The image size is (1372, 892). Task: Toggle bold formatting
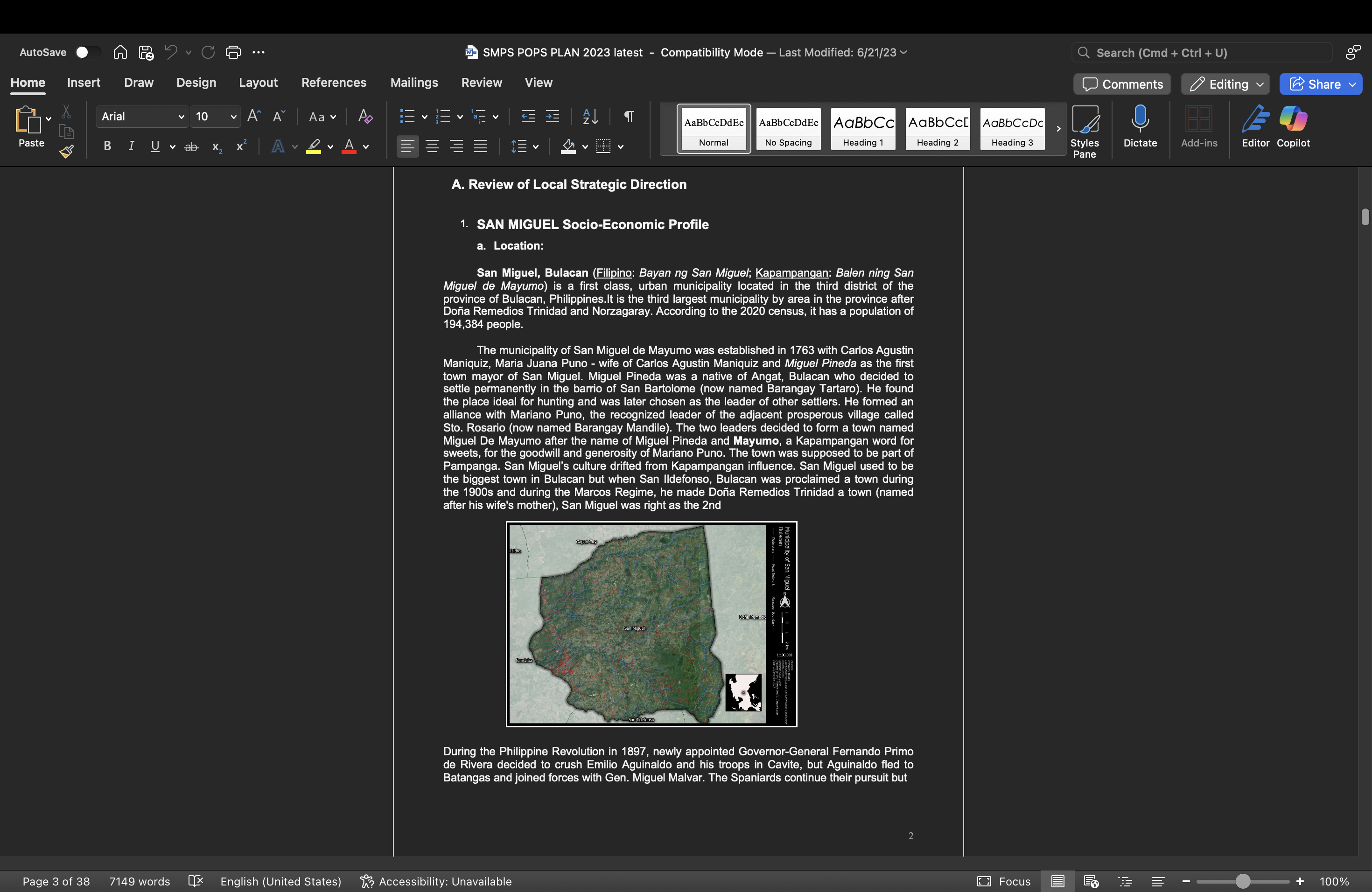107,146
